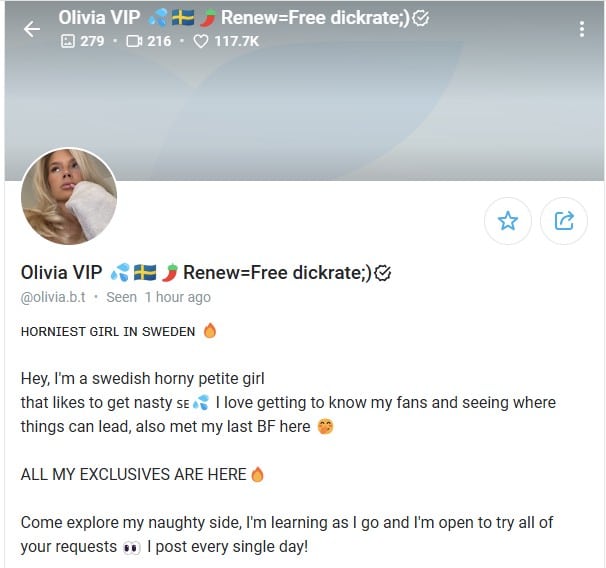Click verified badge beside profile display name
Screen dimensions: 606x568
coord(383,273)
